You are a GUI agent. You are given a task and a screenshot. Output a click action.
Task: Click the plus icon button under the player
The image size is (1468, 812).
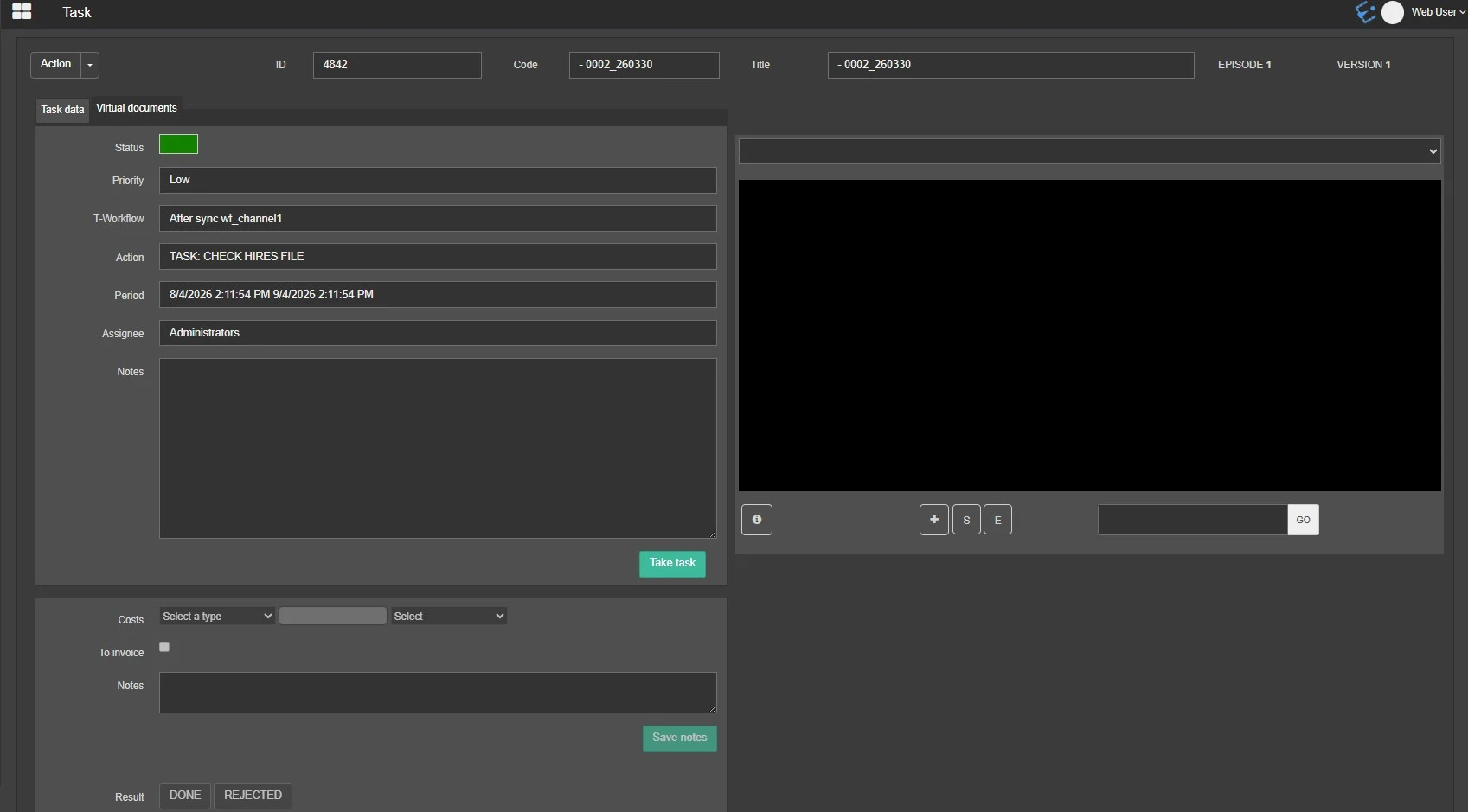point(934,520)
